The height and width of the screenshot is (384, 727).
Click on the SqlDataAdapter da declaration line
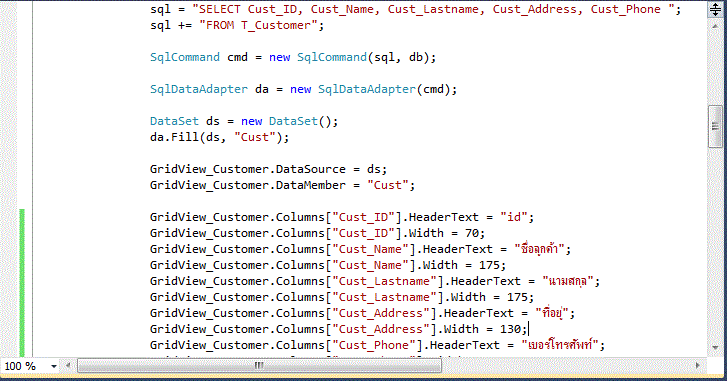303,90
